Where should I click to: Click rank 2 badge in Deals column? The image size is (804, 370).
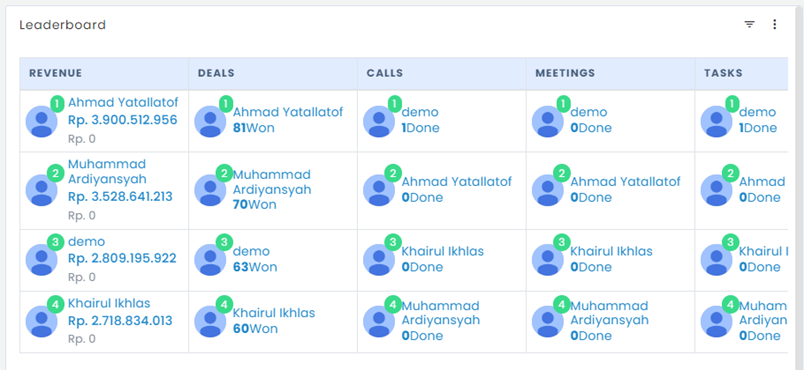coord(224,173)
